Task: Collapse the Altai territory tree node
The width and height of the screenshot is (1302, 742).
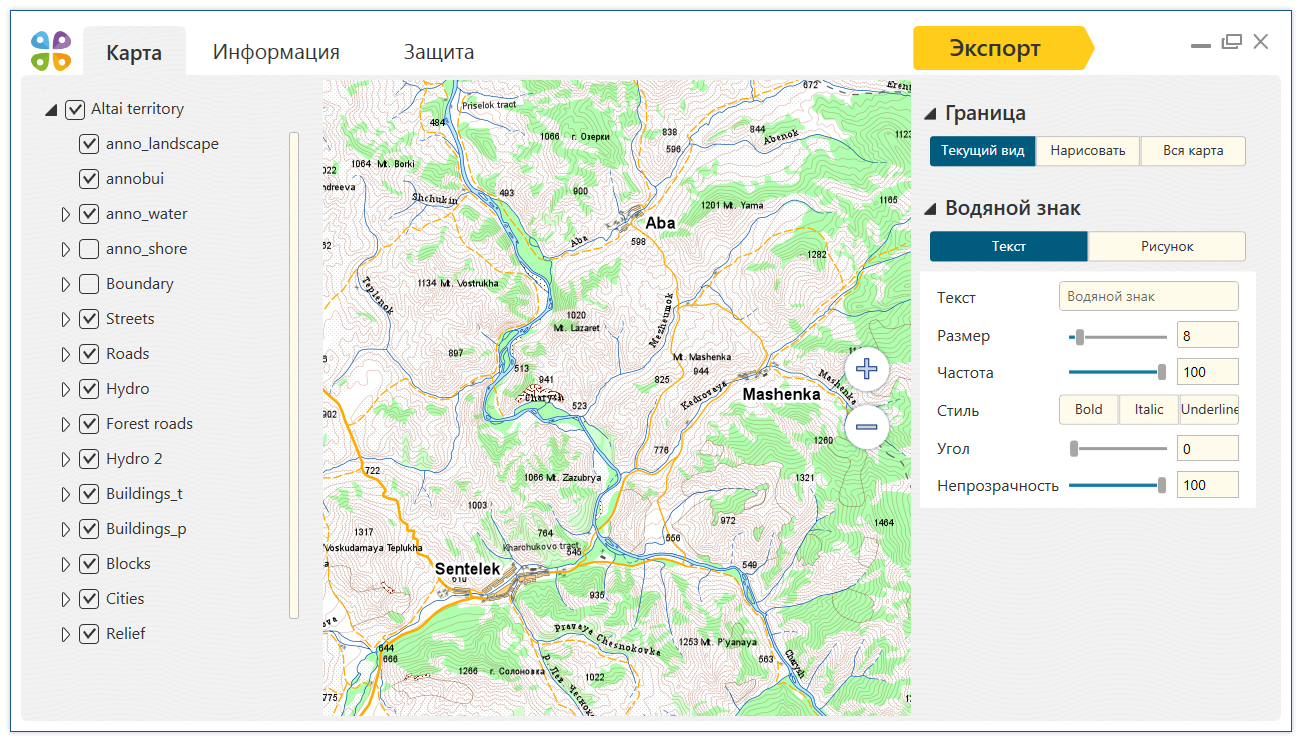Action: click(x=51, y=111)
